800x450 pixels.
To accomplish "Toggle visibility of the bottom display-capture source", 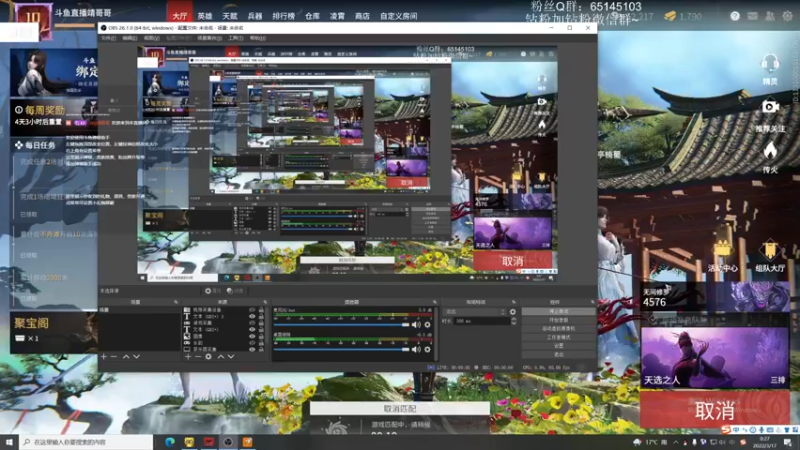I will pos(252,349).
